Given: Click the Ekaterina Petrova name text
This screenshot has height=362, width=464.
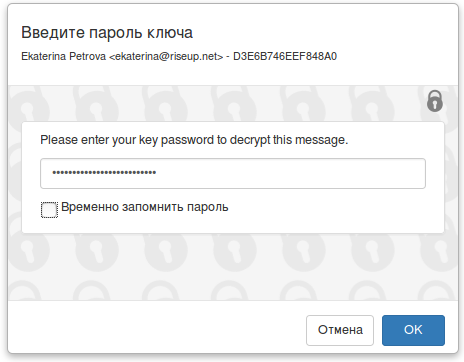Looking at the screenshot, I should (63, 56).
